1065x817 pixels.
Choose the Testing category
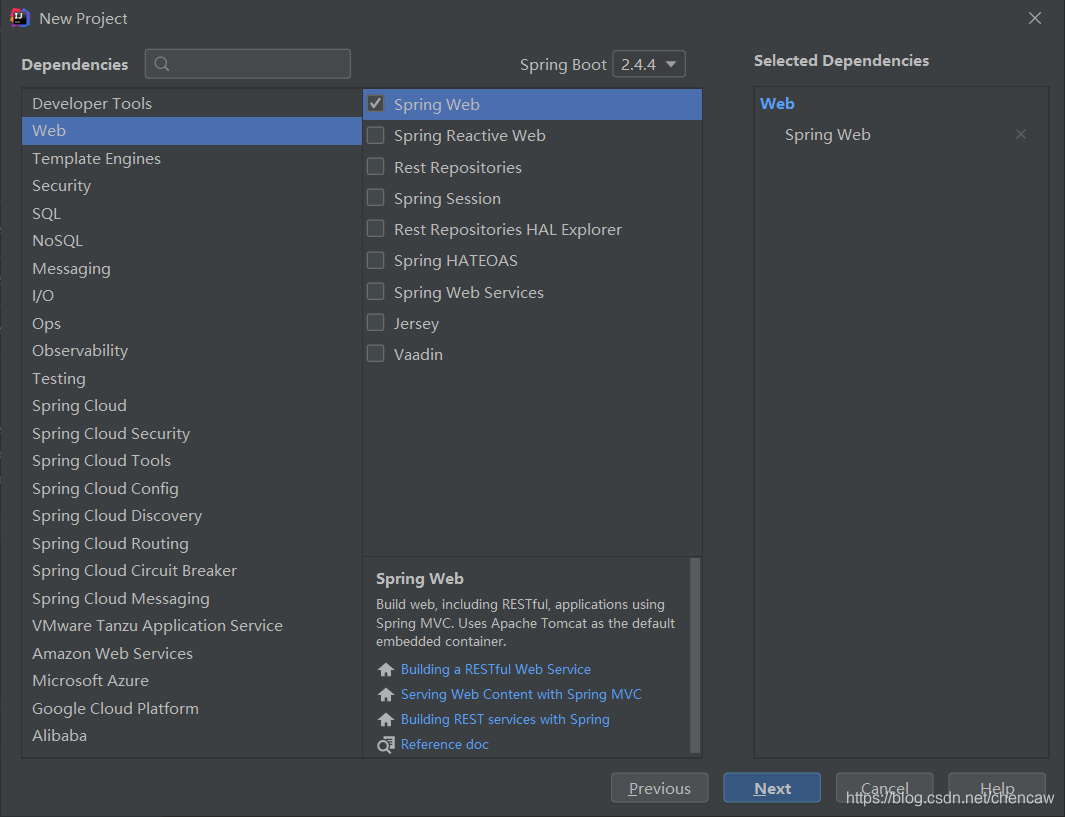coord(192,378)
